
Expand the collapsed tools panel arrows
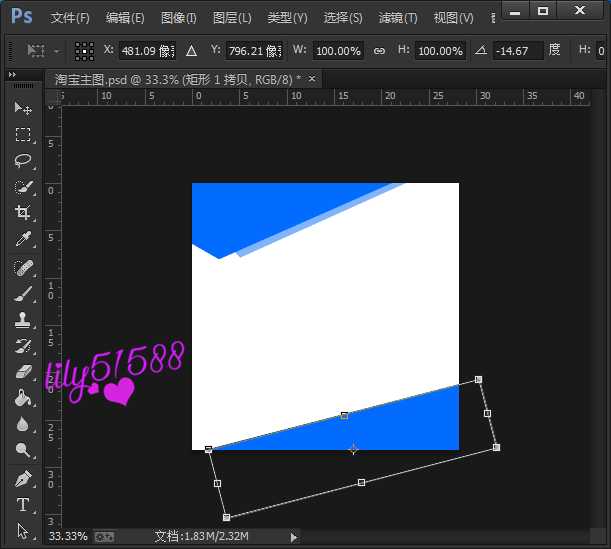[13, 74]
